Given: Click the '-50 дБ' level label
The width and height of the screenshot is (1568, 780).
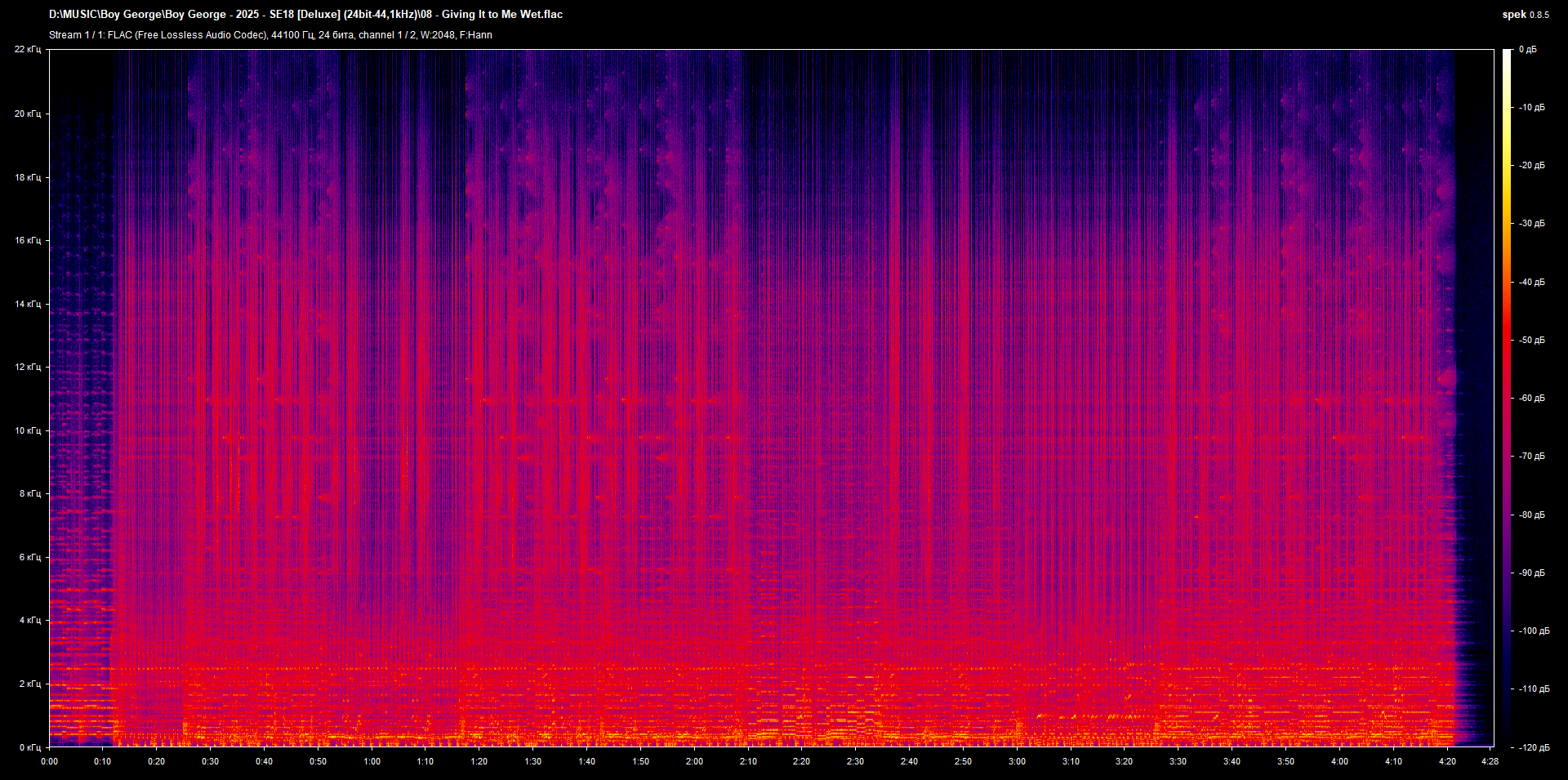Looking at the screenshot, I should (1532, 341).
